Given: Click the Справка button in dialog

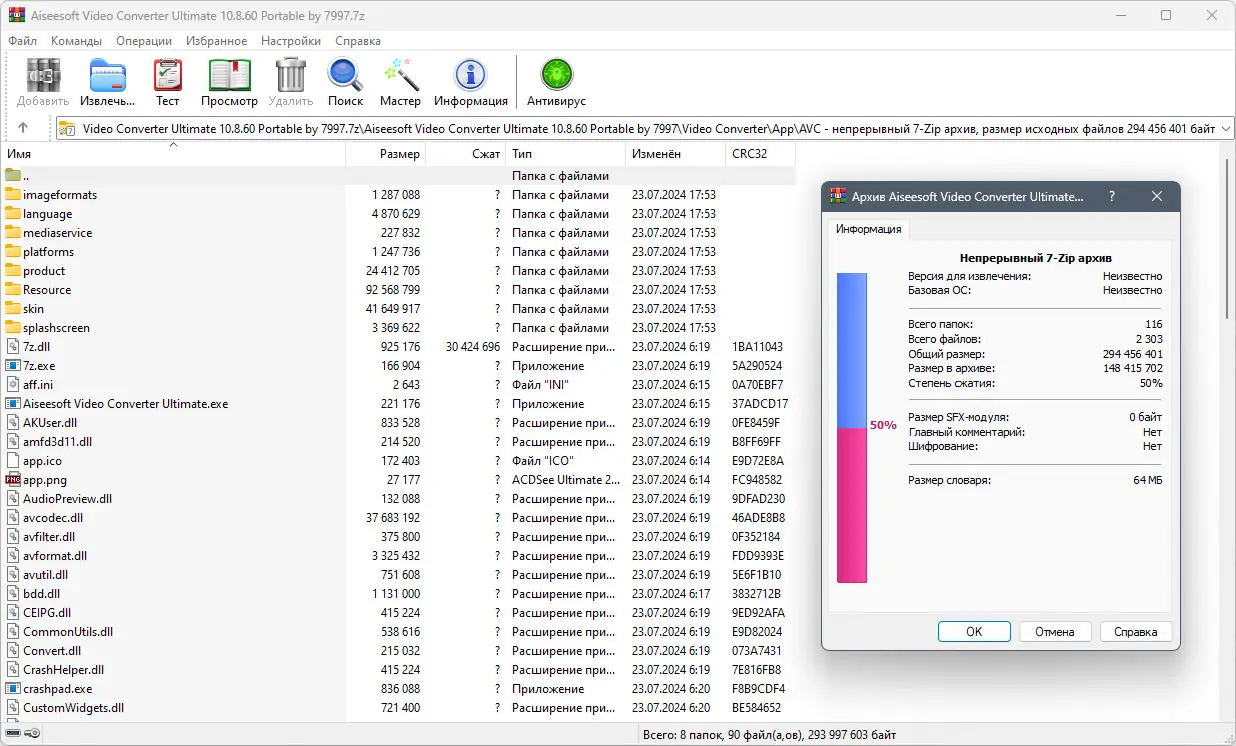Looking at the screenshot, I should pyautogui.click(x=1136, y=631).
